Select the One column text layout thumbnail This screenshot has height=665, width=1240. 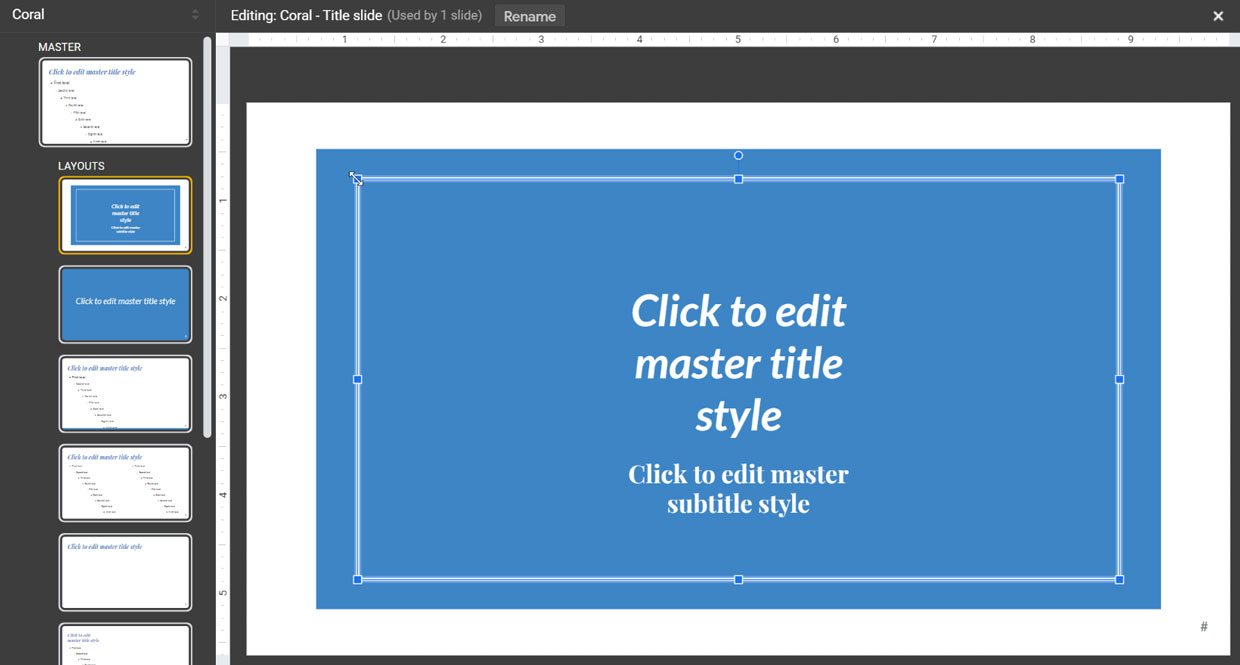[125, 648]
